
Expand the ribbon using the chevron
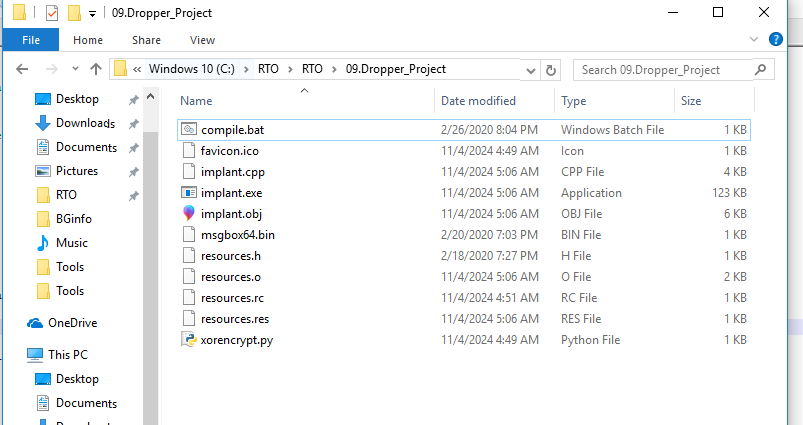(x=757, y=40)
